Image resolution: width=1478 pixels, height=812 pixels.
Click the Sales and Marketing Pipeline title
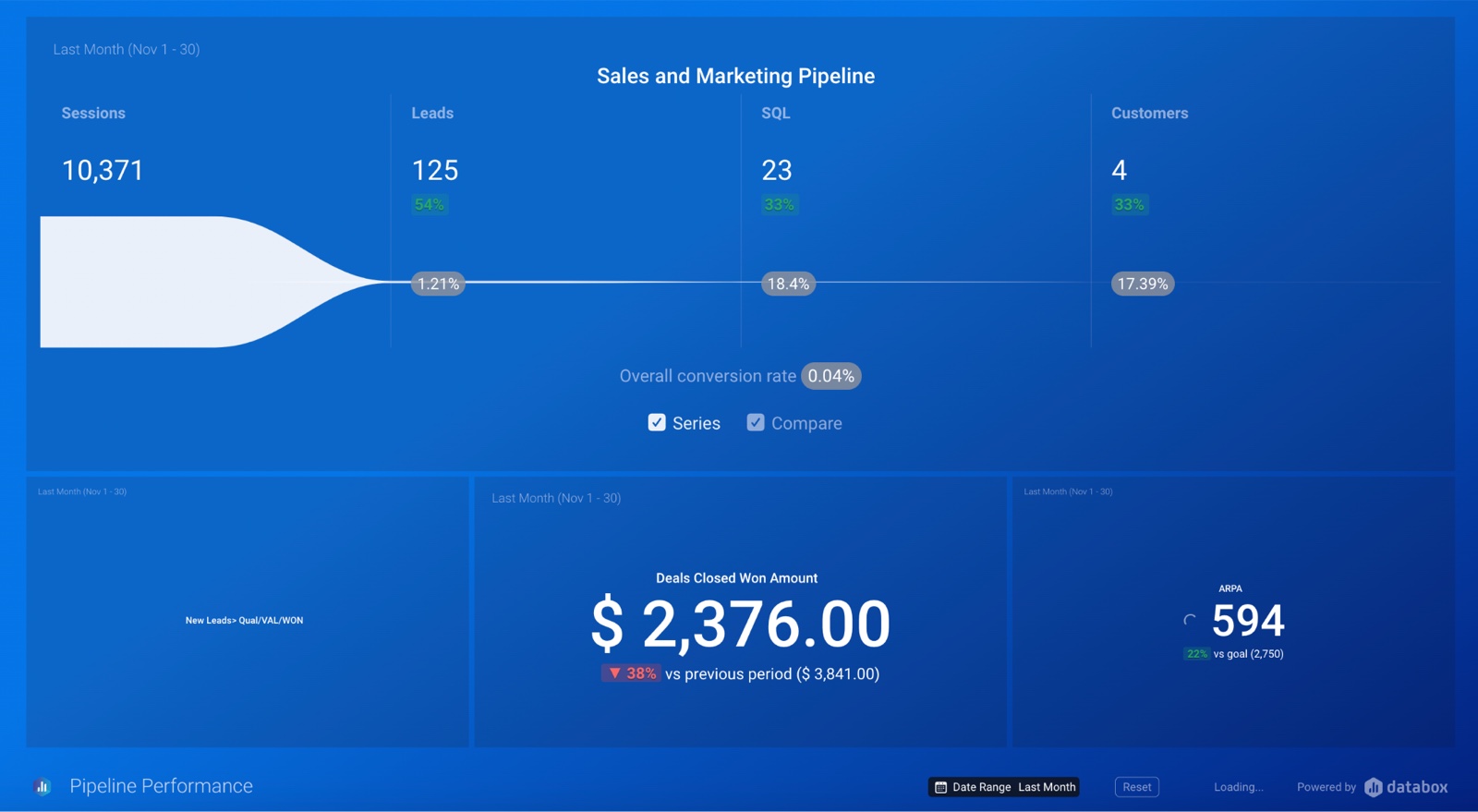coord(735,76)
